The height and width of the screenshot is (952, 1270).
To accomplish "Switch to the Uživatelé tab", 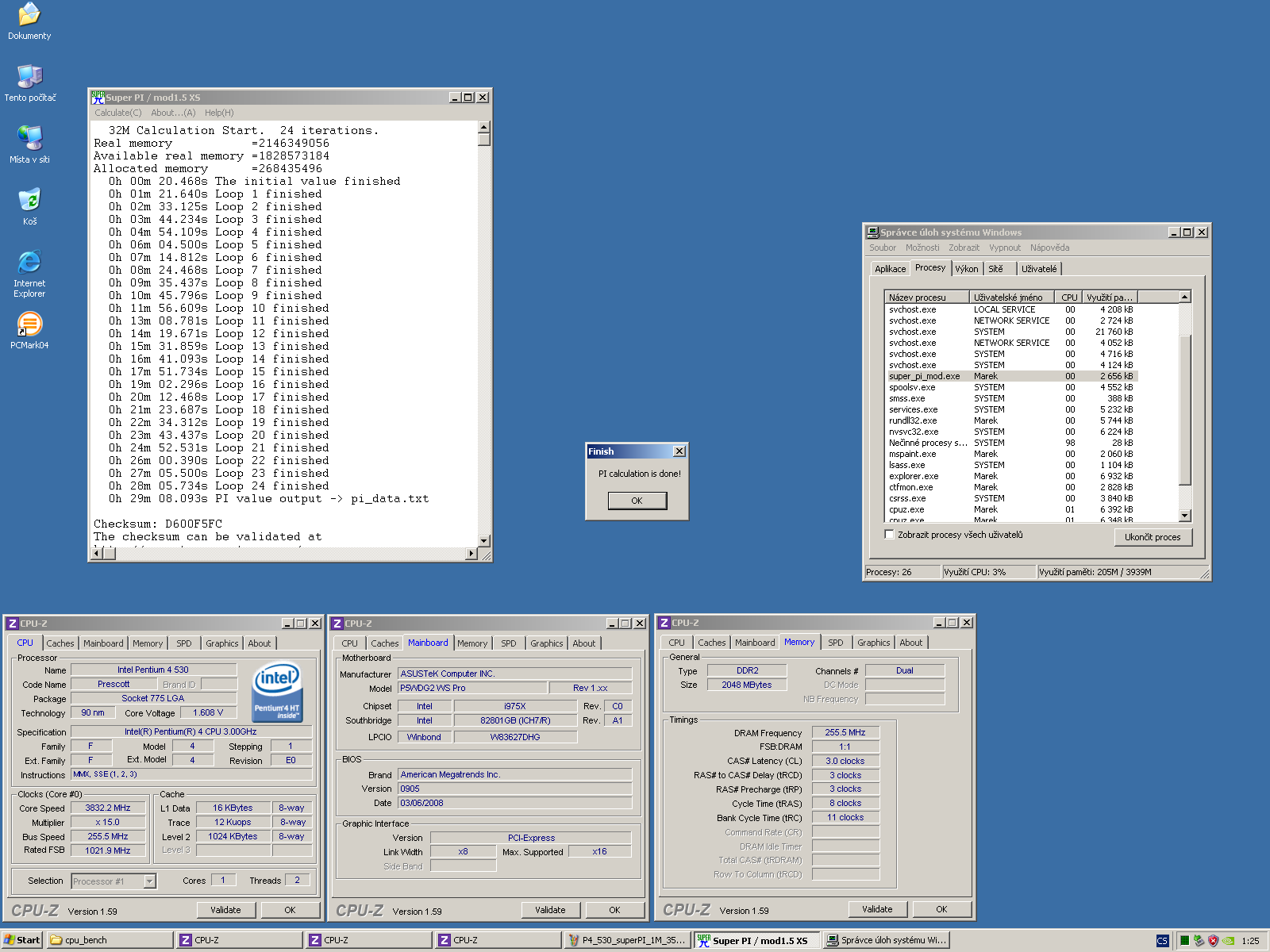I will [1039, 269].
